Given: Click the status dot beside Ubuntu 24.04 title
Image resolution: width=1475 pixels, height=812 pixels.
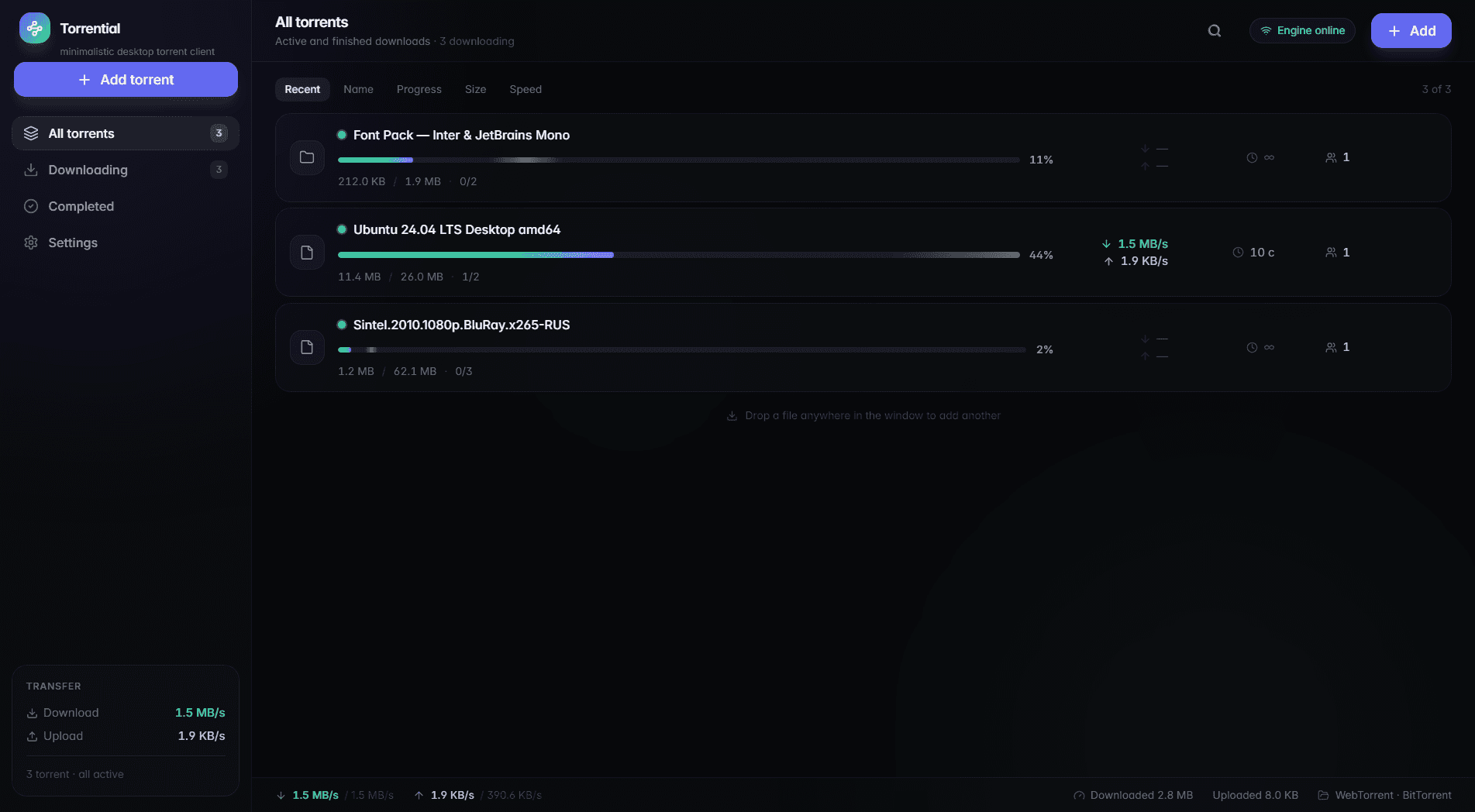Looking at the screenshot, I should (x=342, y=229).
